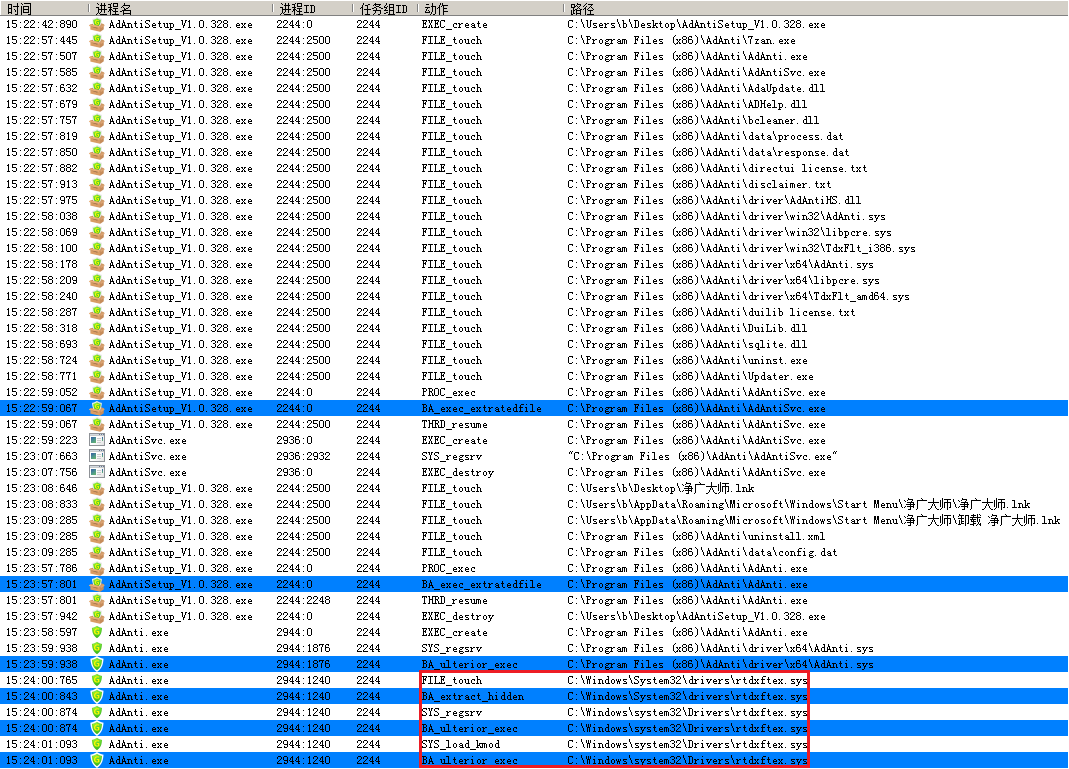The width and height of the screenshot is (1069, 769).
Task: Click the process icon in the 15:22:57:445 row
Action: click(97, 40)
